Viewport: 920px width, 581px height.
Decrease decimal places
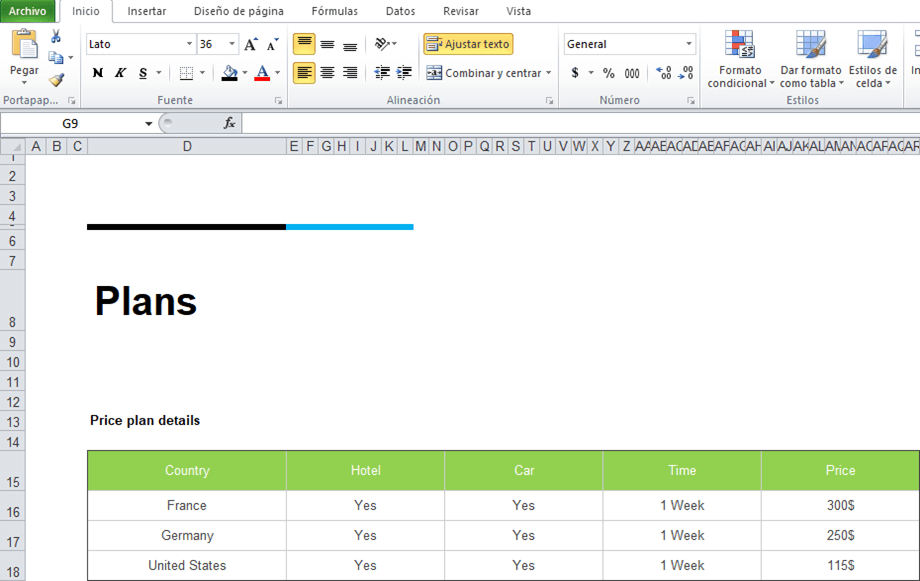pyautogui.click(x=685, y=73)
